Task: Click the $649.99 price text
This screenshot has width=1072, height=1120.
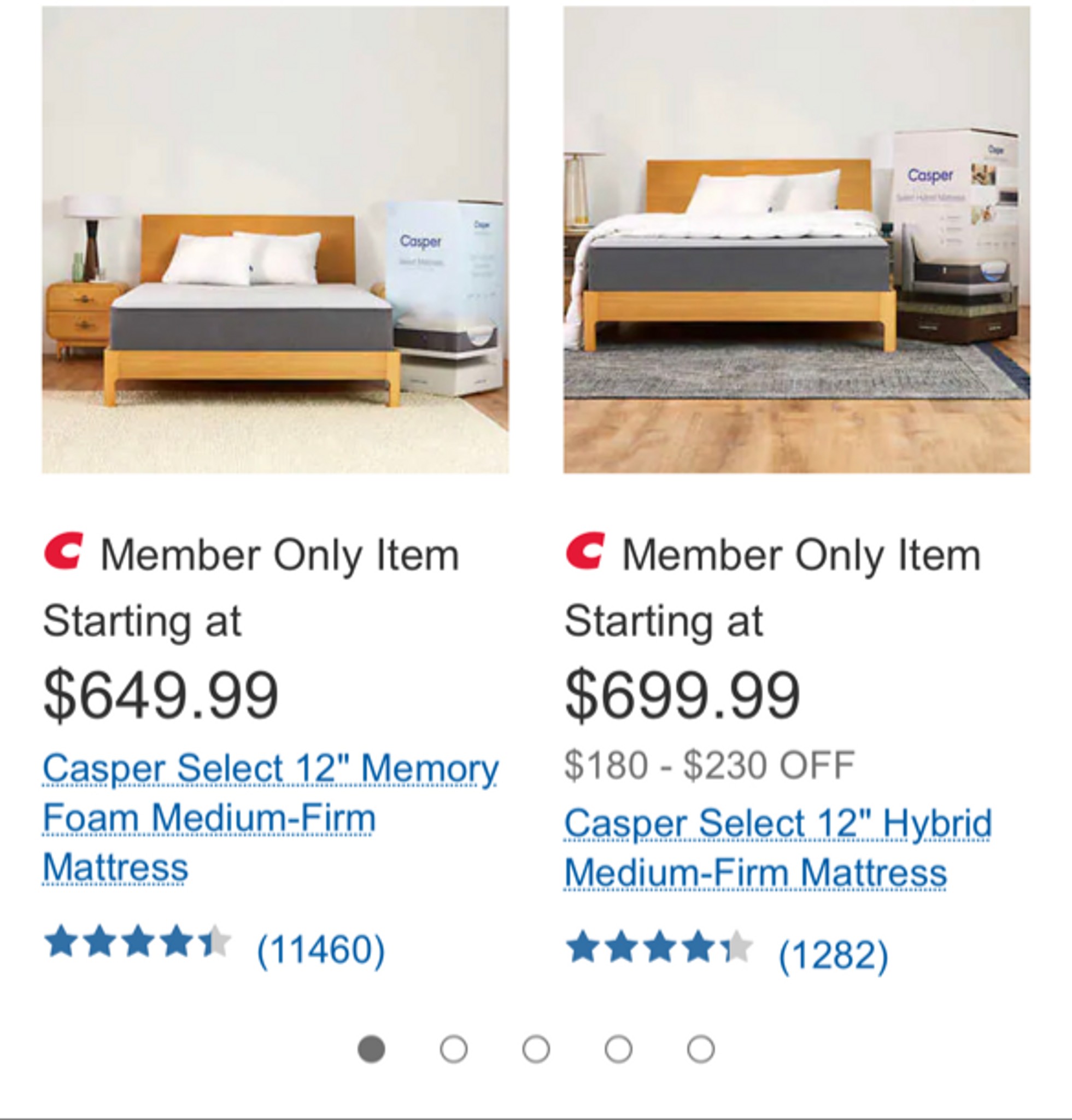Action: point(161,695)
